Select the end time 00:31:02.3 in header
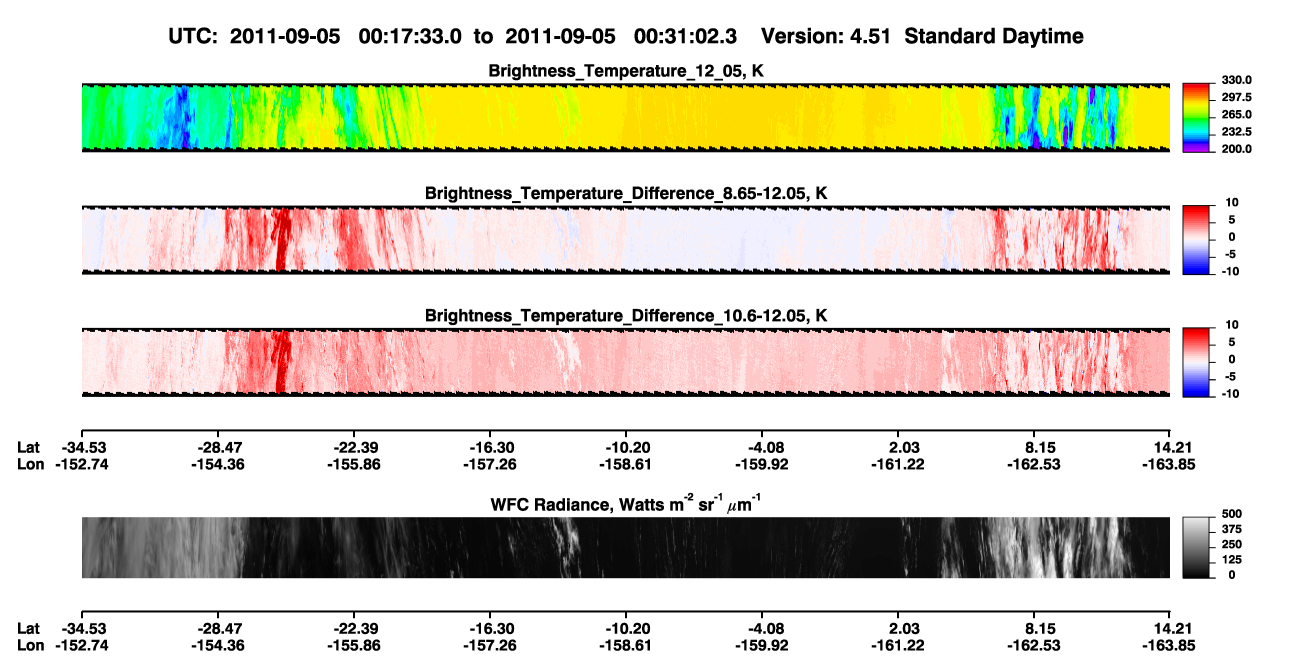This screenshot has width=1300, height=667. tap(686, 36)
